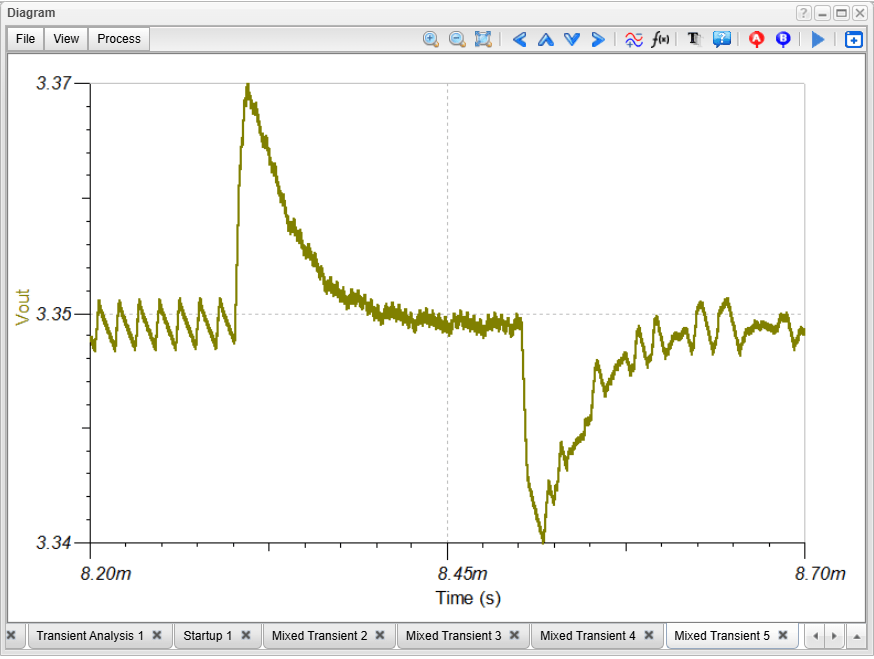874x659 pixels.
Task: Pan the plot right with the arrow
Action: (x=597, y=39)
